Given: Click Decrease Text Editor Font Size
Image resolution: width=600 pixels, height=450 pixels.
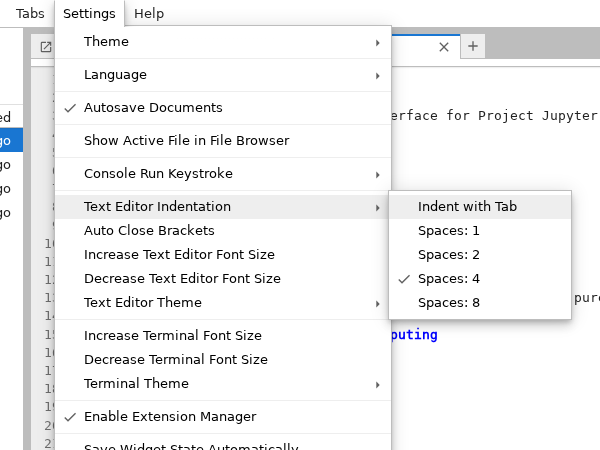Looking at the screenshot, I should (x=223, y=279).
